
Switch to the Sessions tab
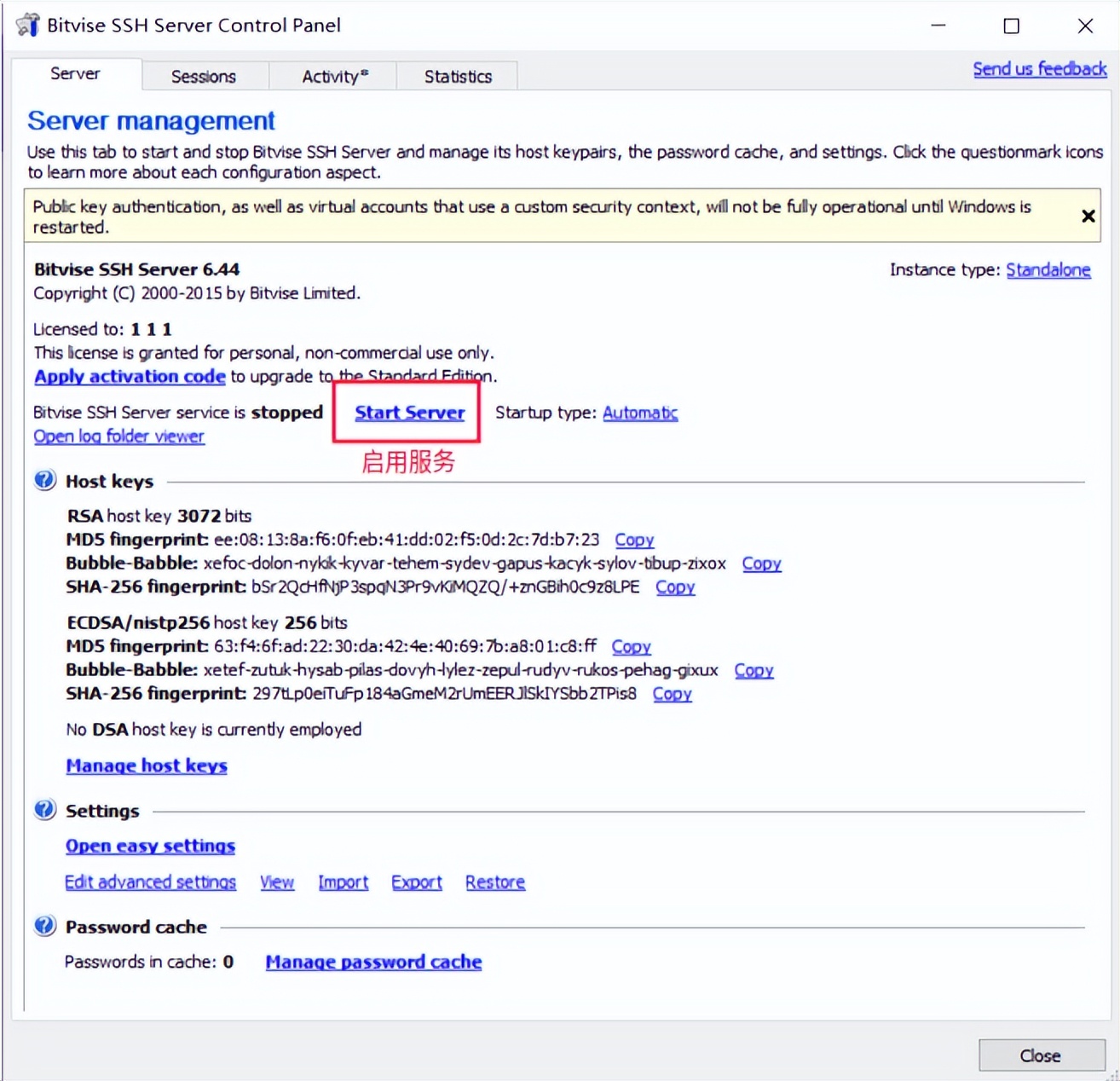204,77
